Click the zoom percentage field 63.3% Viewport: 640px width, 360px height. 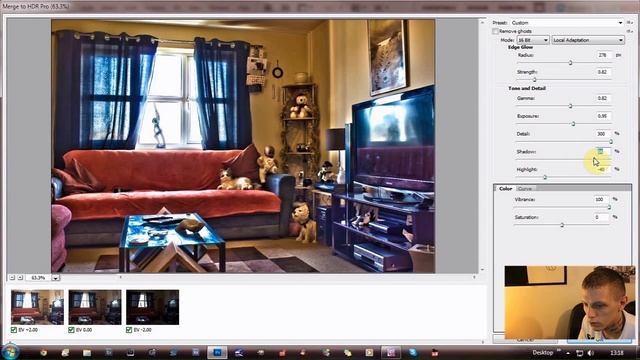pos(38,278)
